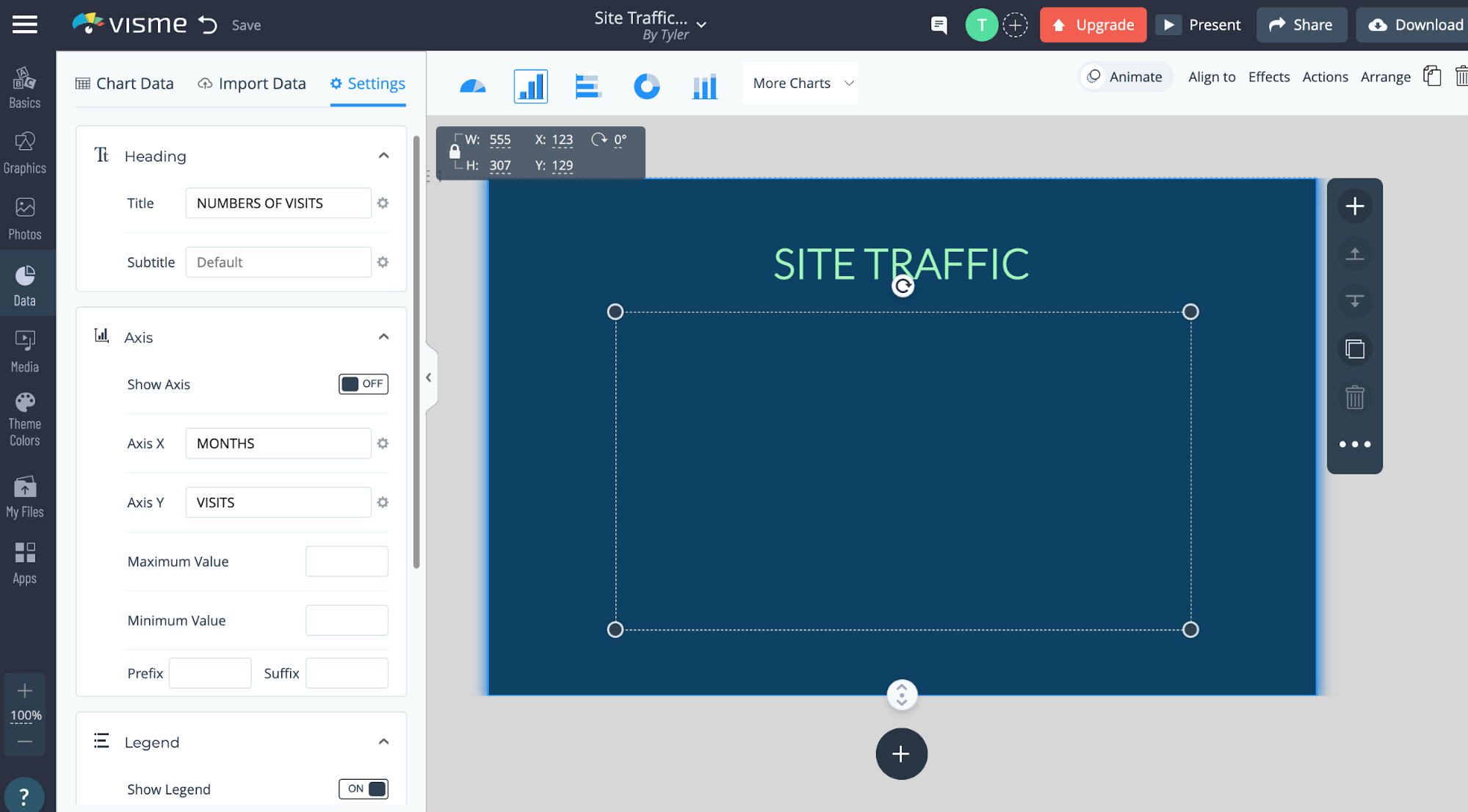Image resolution: width=1468 pixels, height=812 pixels.
Task: Switch to Import Data tab
Action: pyautogui.click(x=252, y=84)
